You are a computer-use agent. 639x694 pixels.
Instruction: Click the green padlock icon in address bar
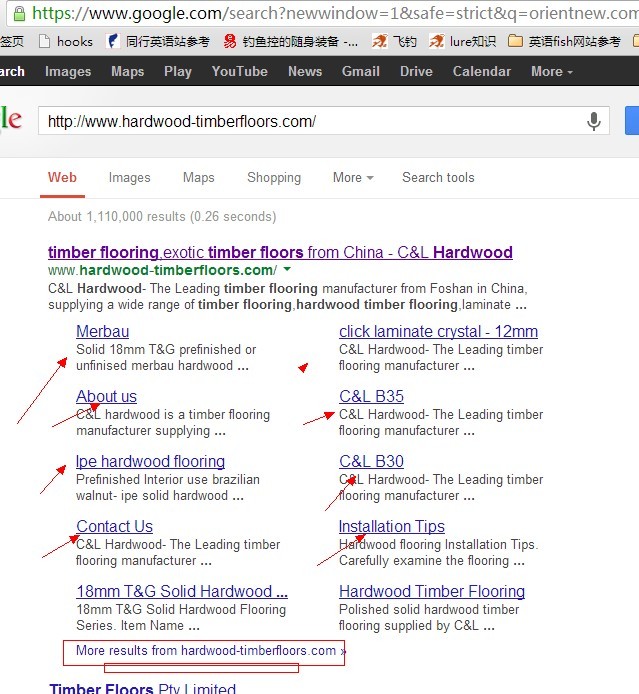(x=19, y=13)
